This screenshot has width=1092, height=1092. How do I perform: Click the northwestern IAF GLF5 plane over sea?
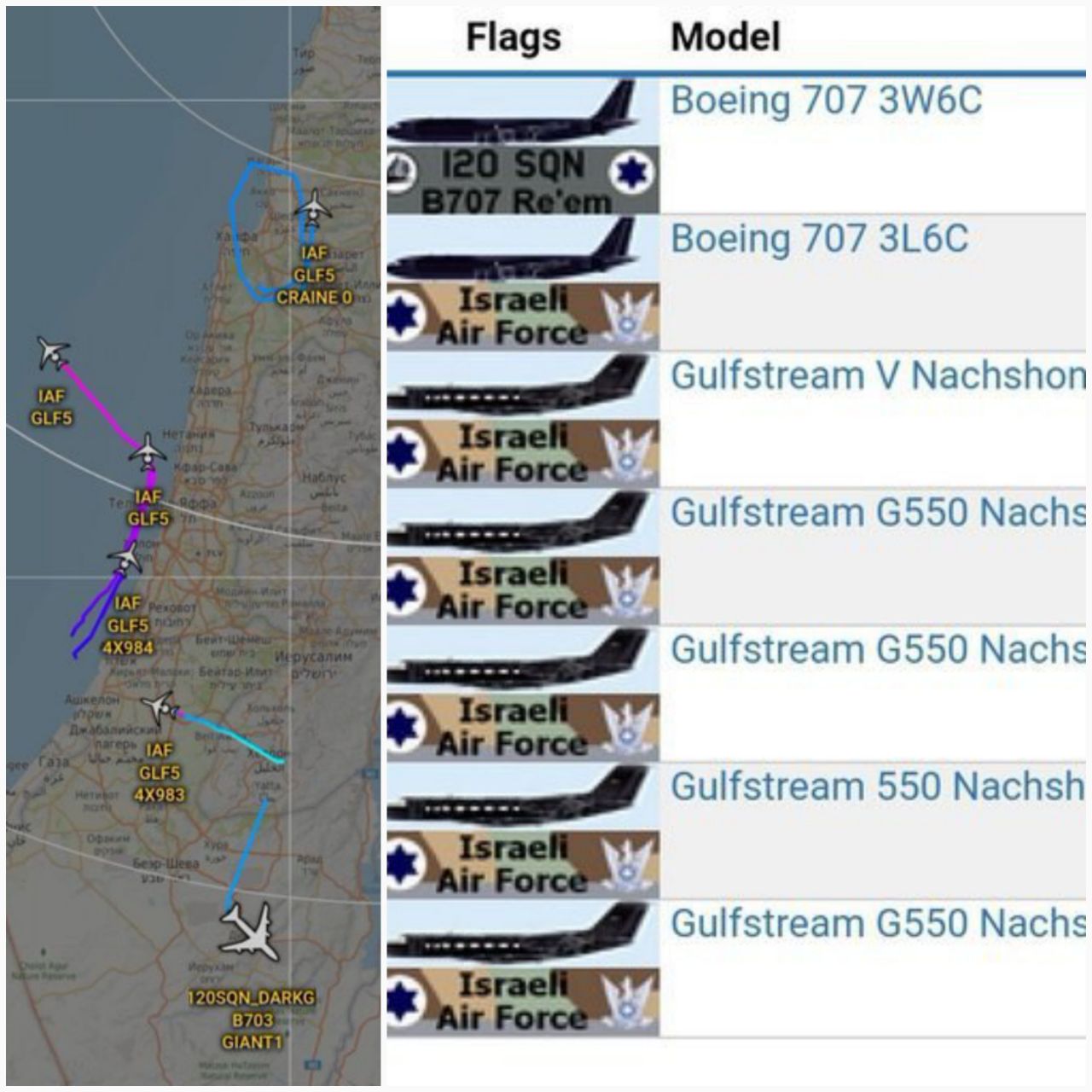pos(53,353)
